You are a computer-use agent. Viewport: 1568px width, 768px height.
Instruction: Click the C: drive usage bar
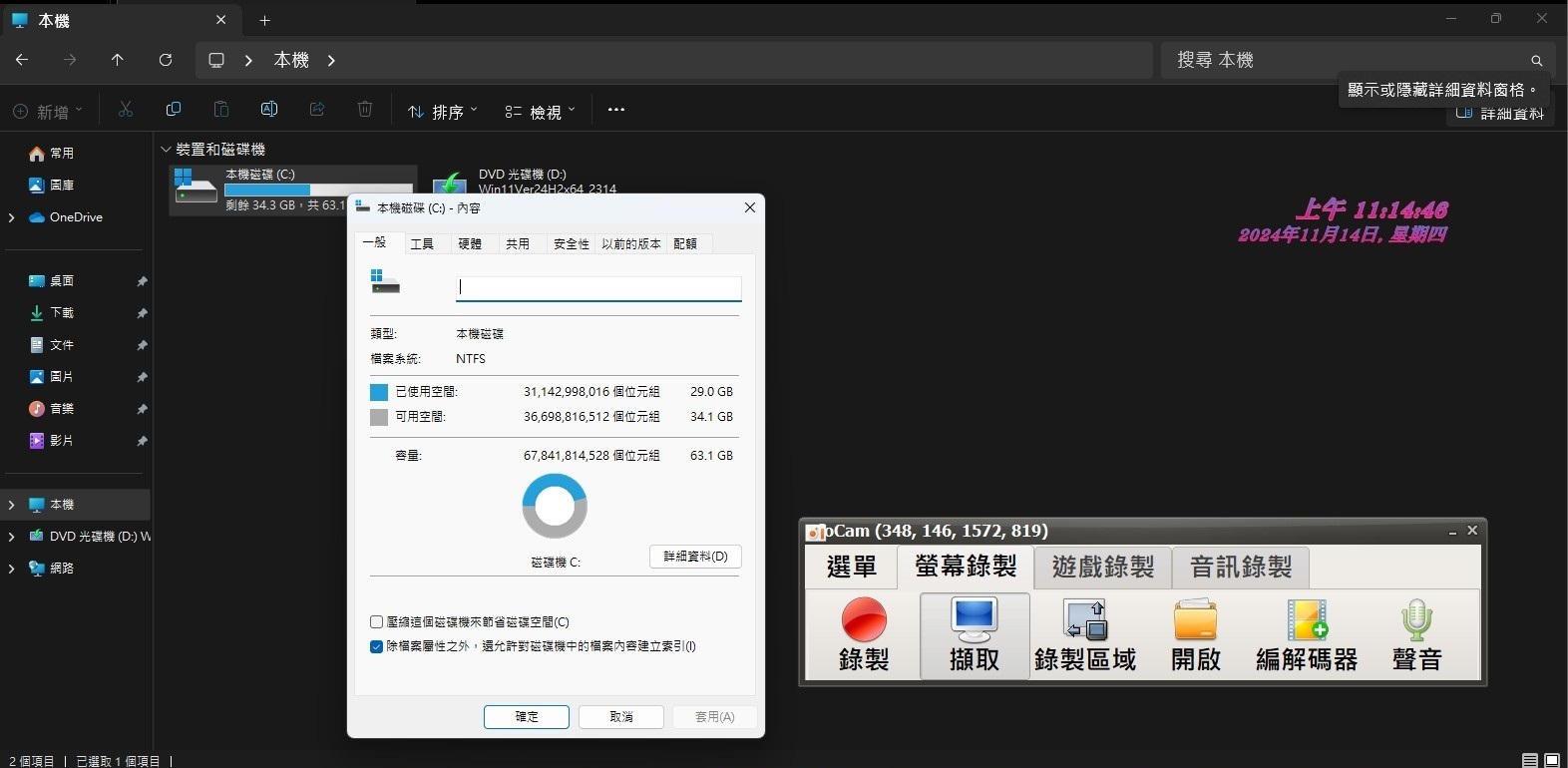click(x=318, y=190)
